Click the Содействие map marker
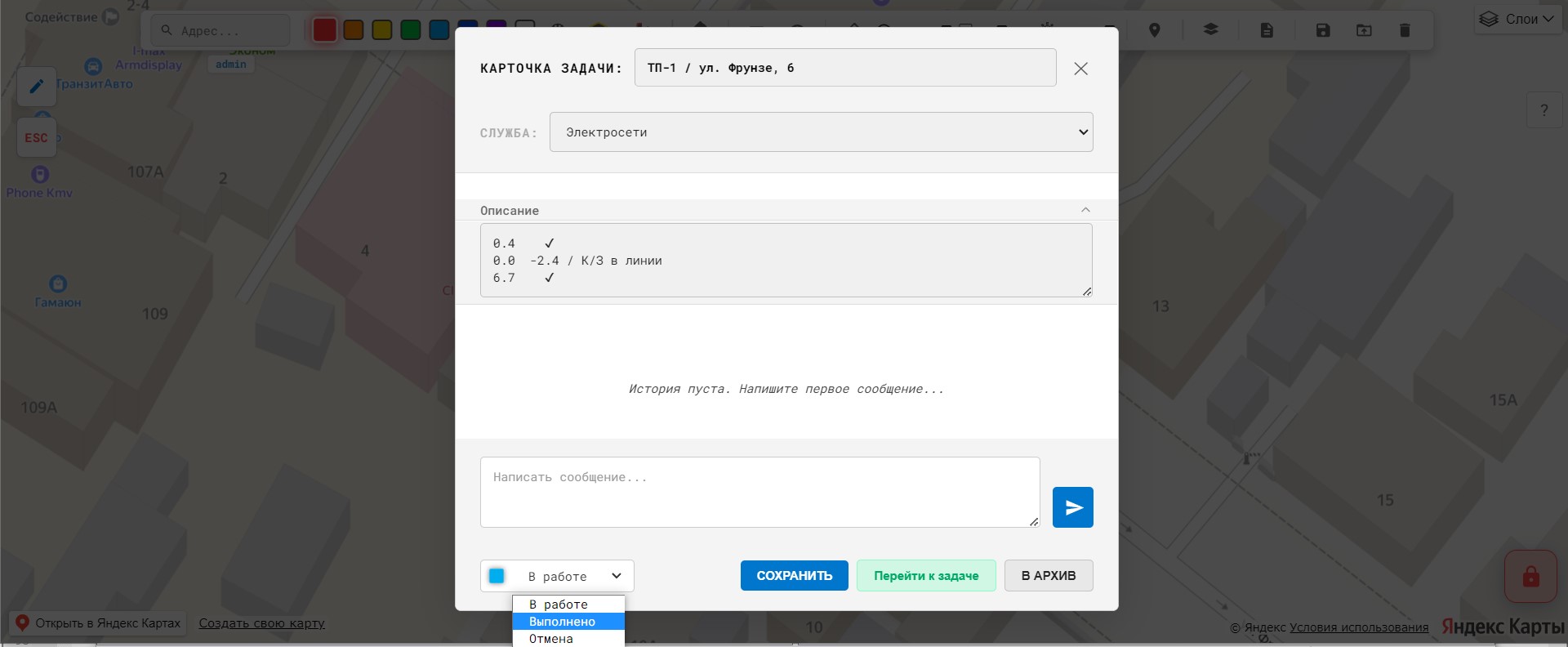 (110, 17)
